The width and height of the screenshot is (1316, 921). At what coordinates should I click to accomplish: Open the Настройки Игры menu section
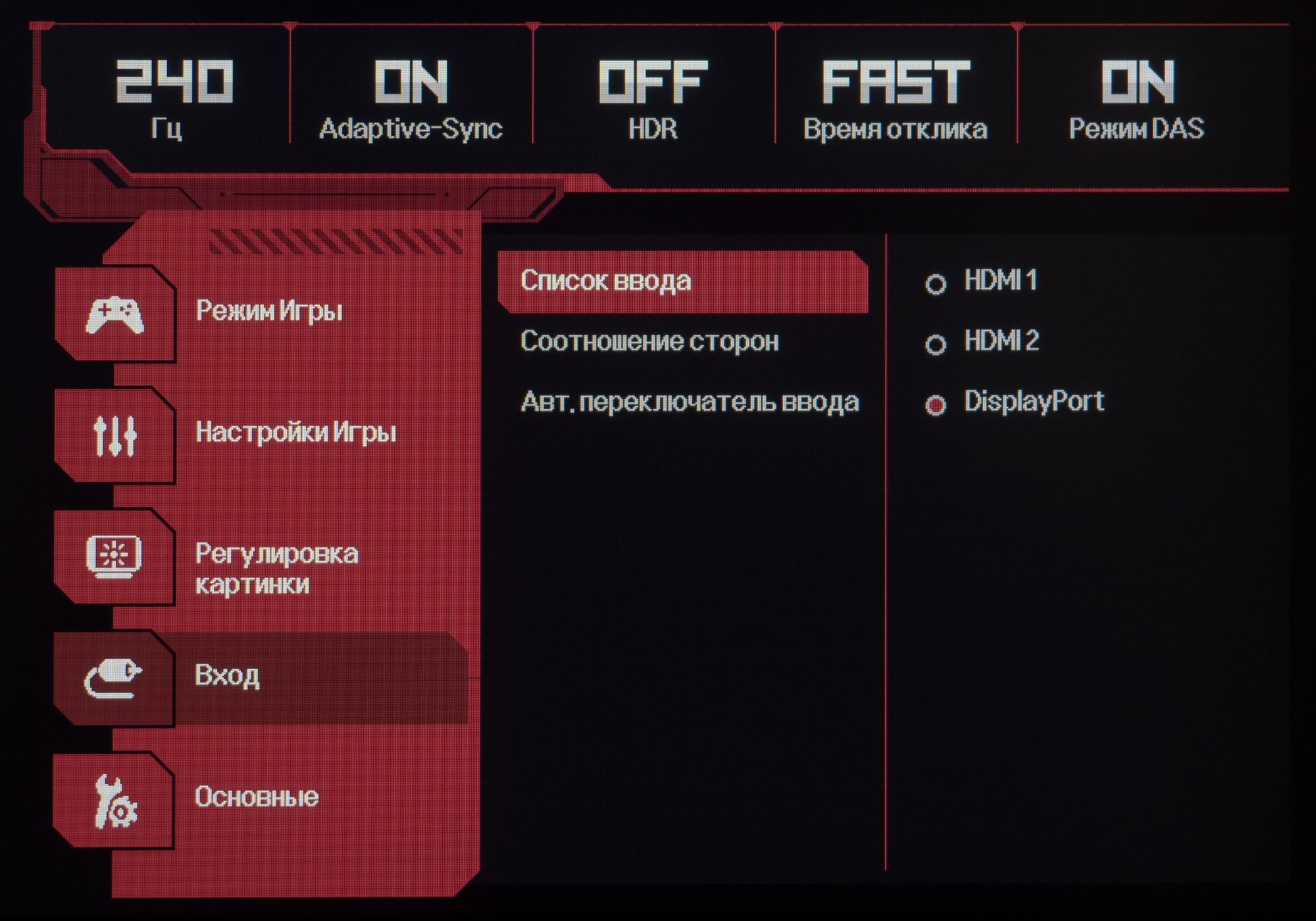(x=296, y=432)
